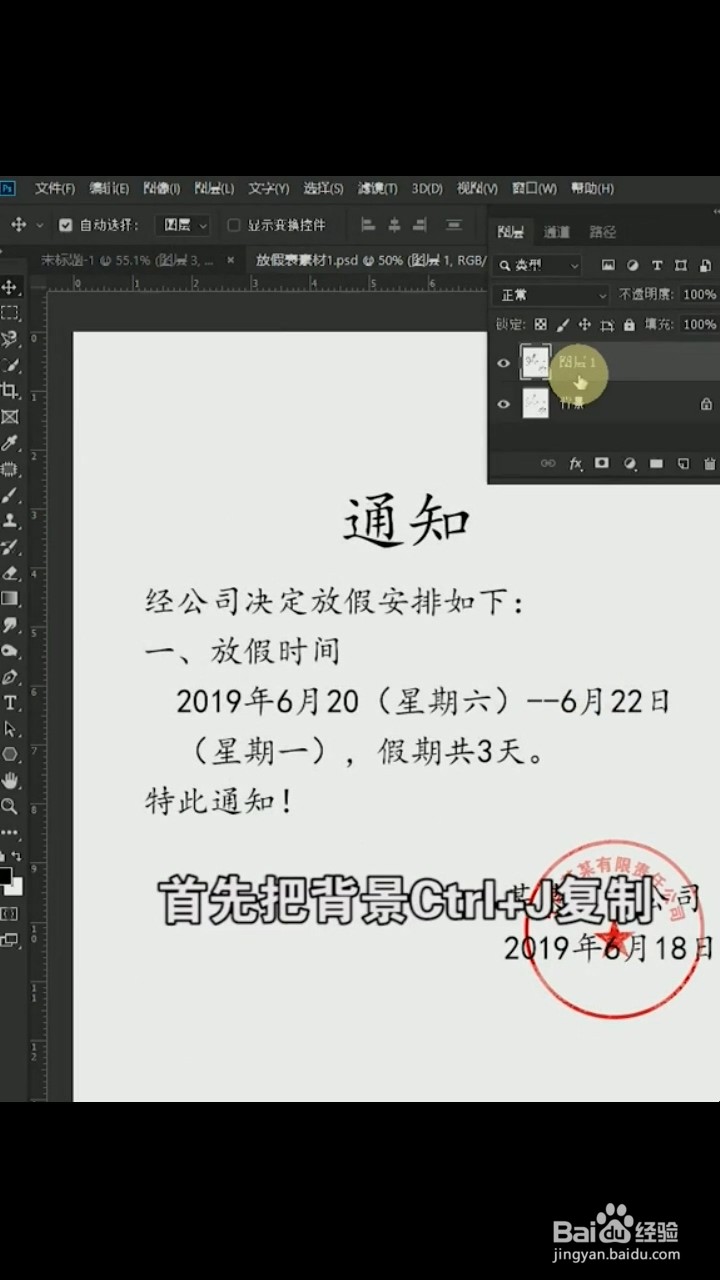This screenshot has width=720, height=1280.
Task: Click the foreground color swatch
Action: [x=5, y=876]
